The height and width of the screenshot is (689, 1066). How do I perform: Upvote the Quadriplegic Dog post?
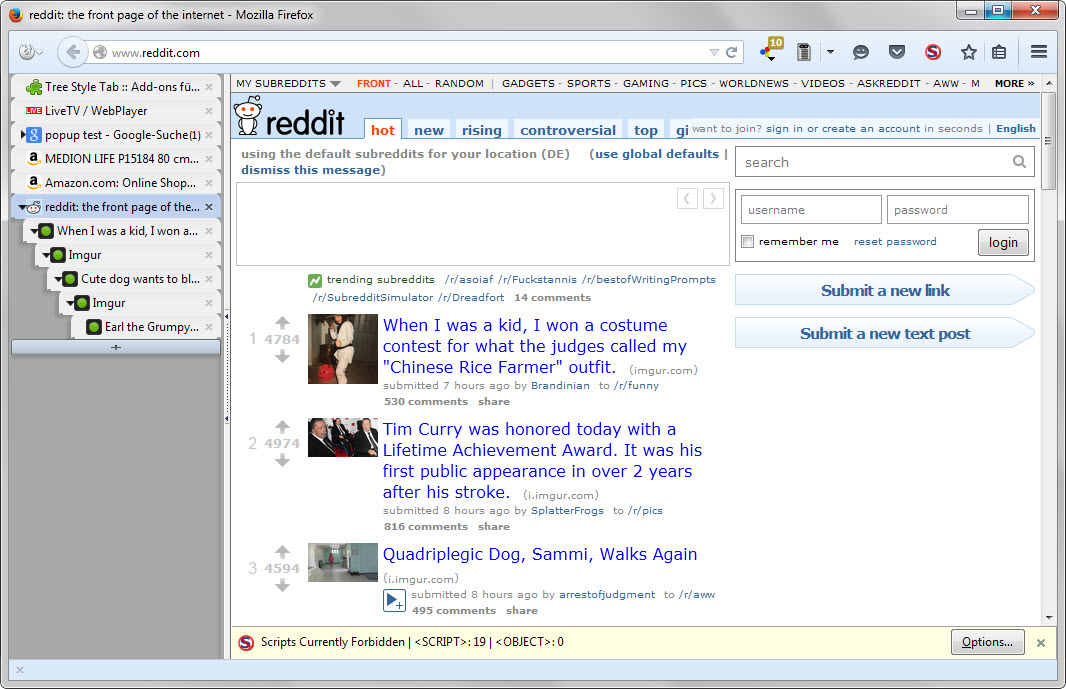tap(282, 552)
